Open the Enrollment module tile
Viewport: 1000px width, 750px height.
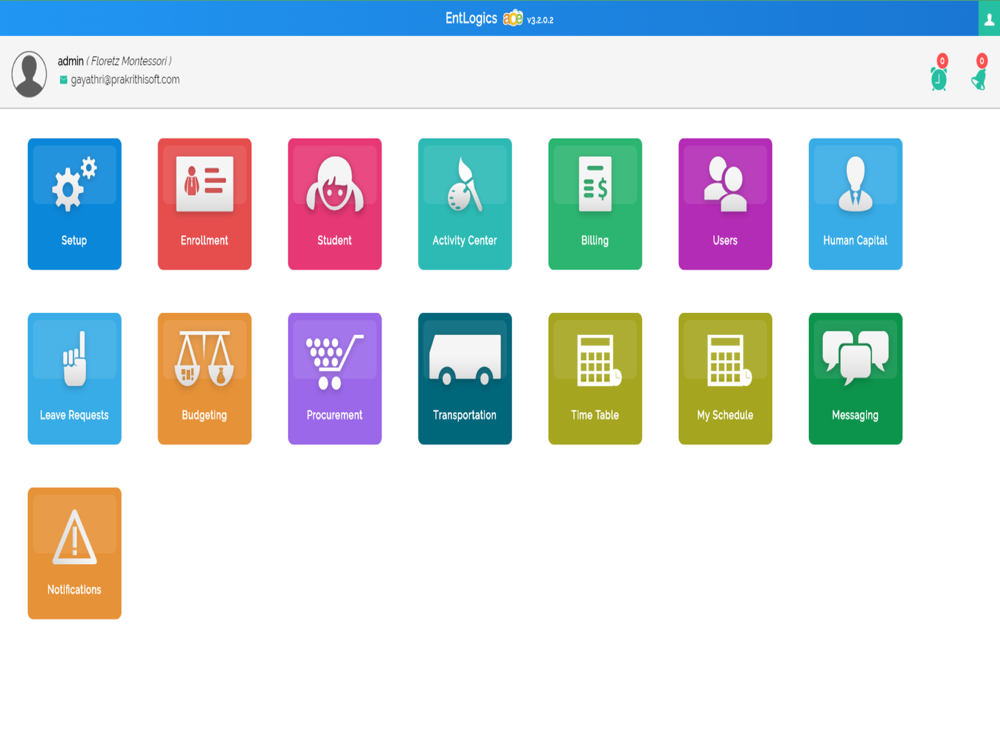pyautogui.click(x=205, y=204)
